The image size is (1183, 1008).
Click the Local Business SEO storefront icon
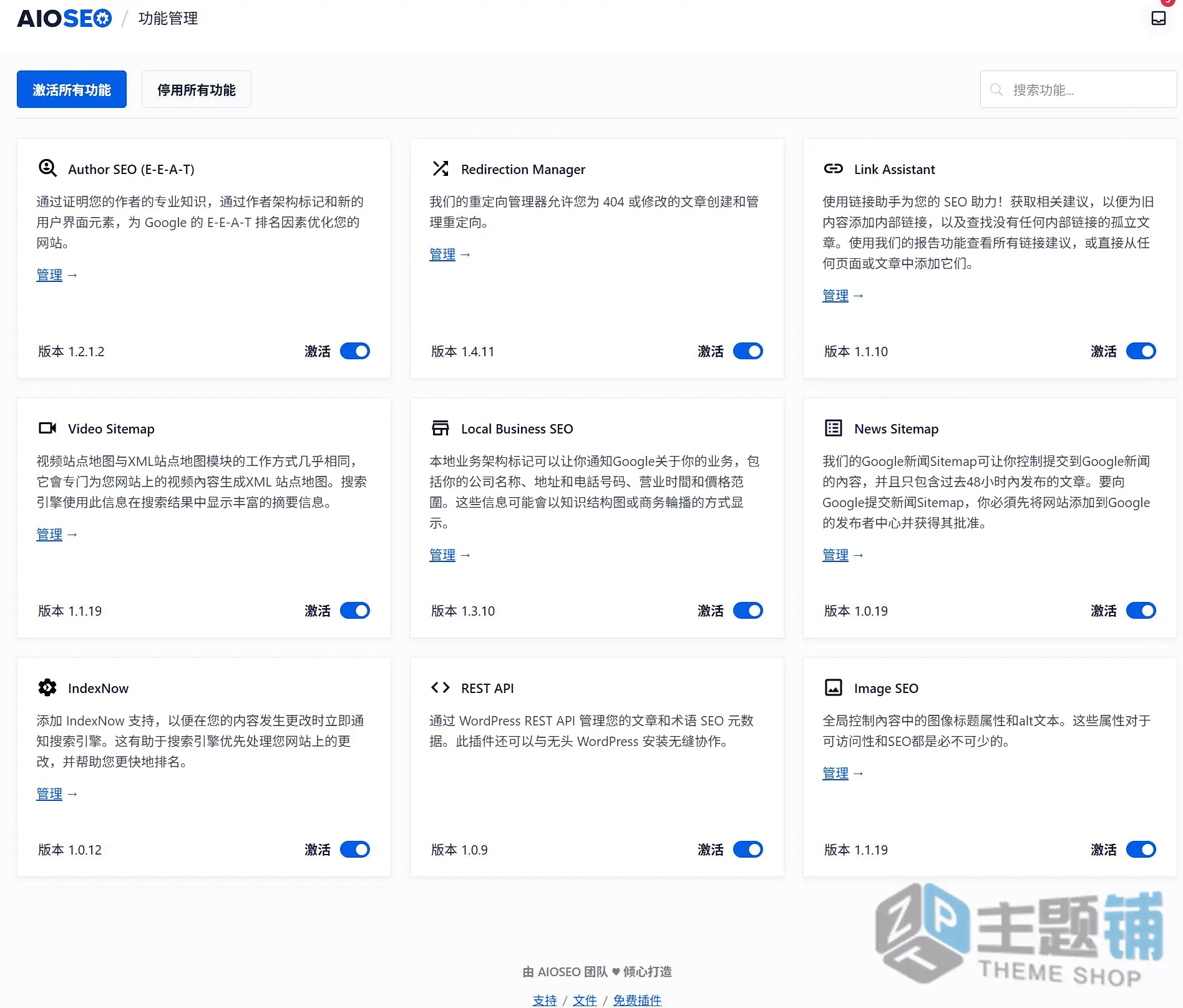[441, 428]
